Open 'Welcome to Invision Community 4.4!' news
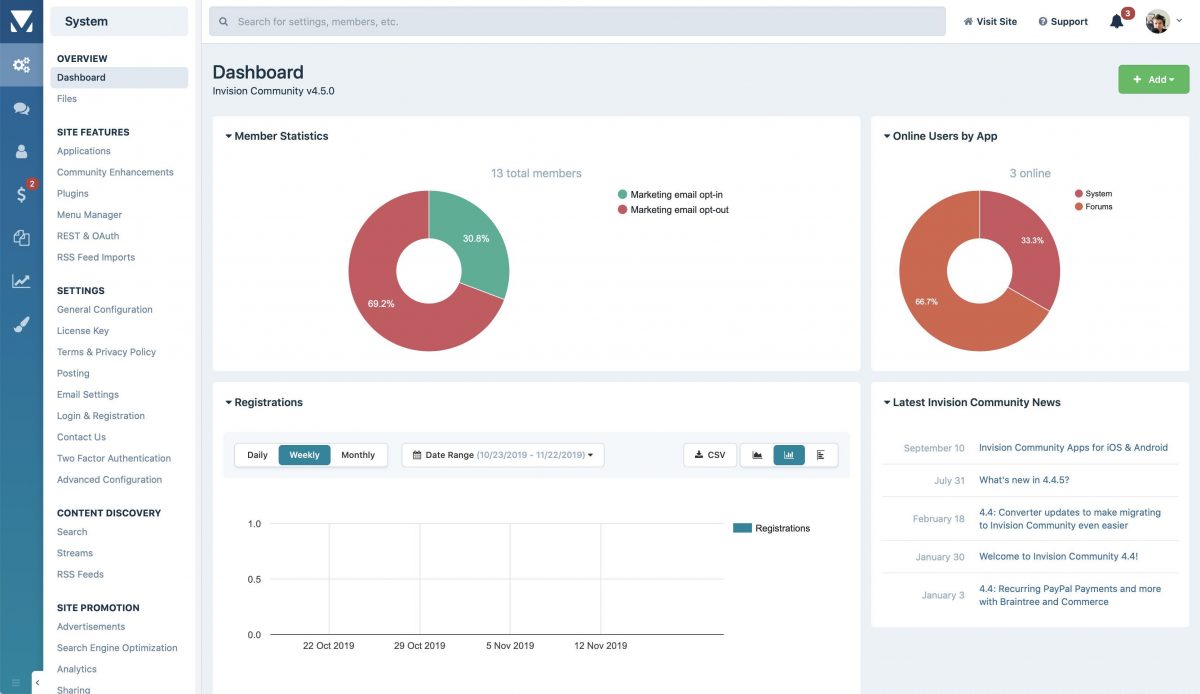 pos(1058,557)
